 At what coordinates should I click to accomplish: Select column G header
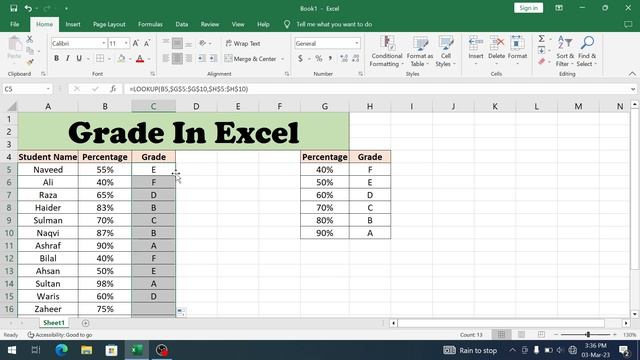325,107
